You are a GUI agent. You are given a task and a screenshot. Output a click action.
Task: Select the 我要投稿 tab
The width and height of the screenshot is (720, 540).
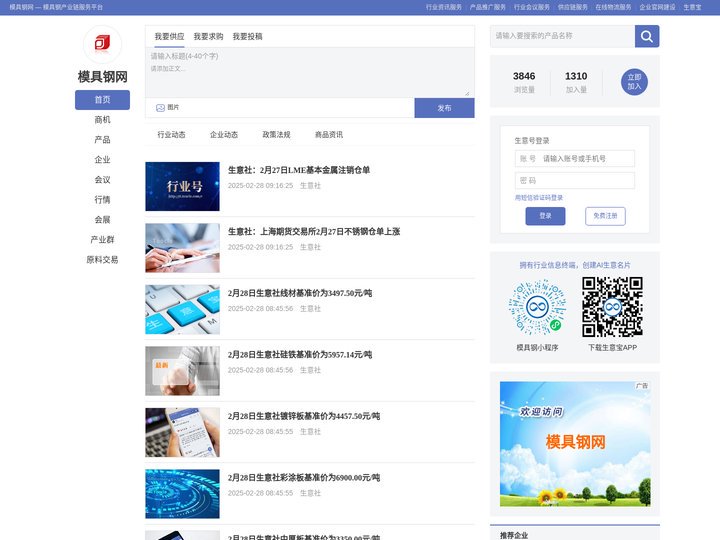[x=248, y=36]
